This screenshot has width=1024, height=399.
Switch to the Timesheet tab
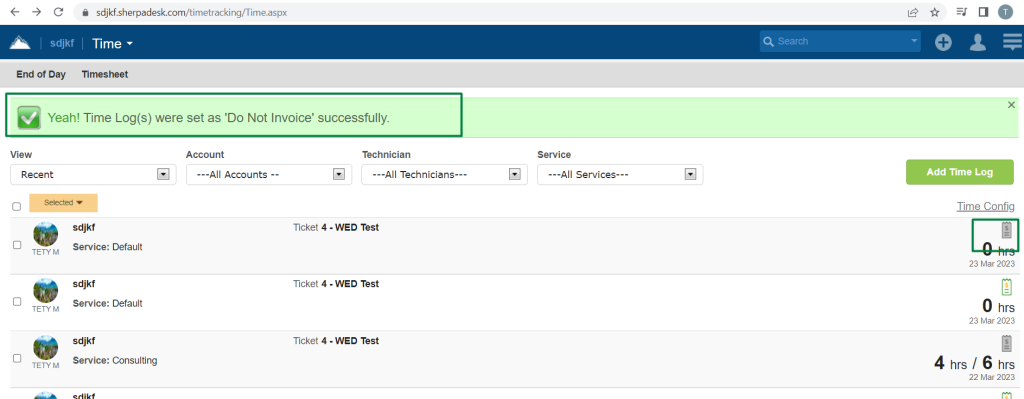(x=104, y=74)
